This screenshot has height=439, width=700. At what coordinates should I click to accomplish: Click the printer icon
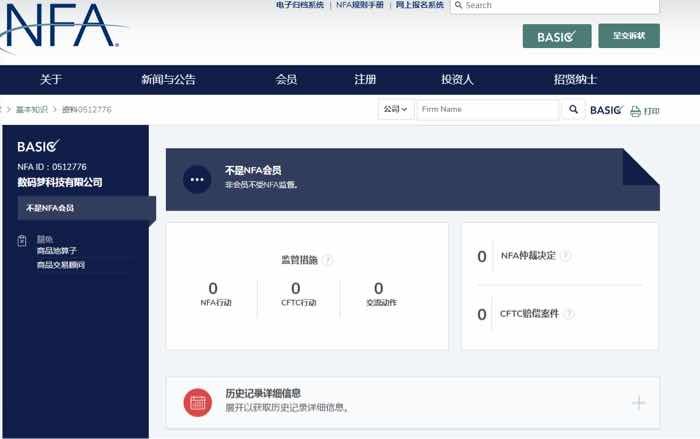point(635,111)
